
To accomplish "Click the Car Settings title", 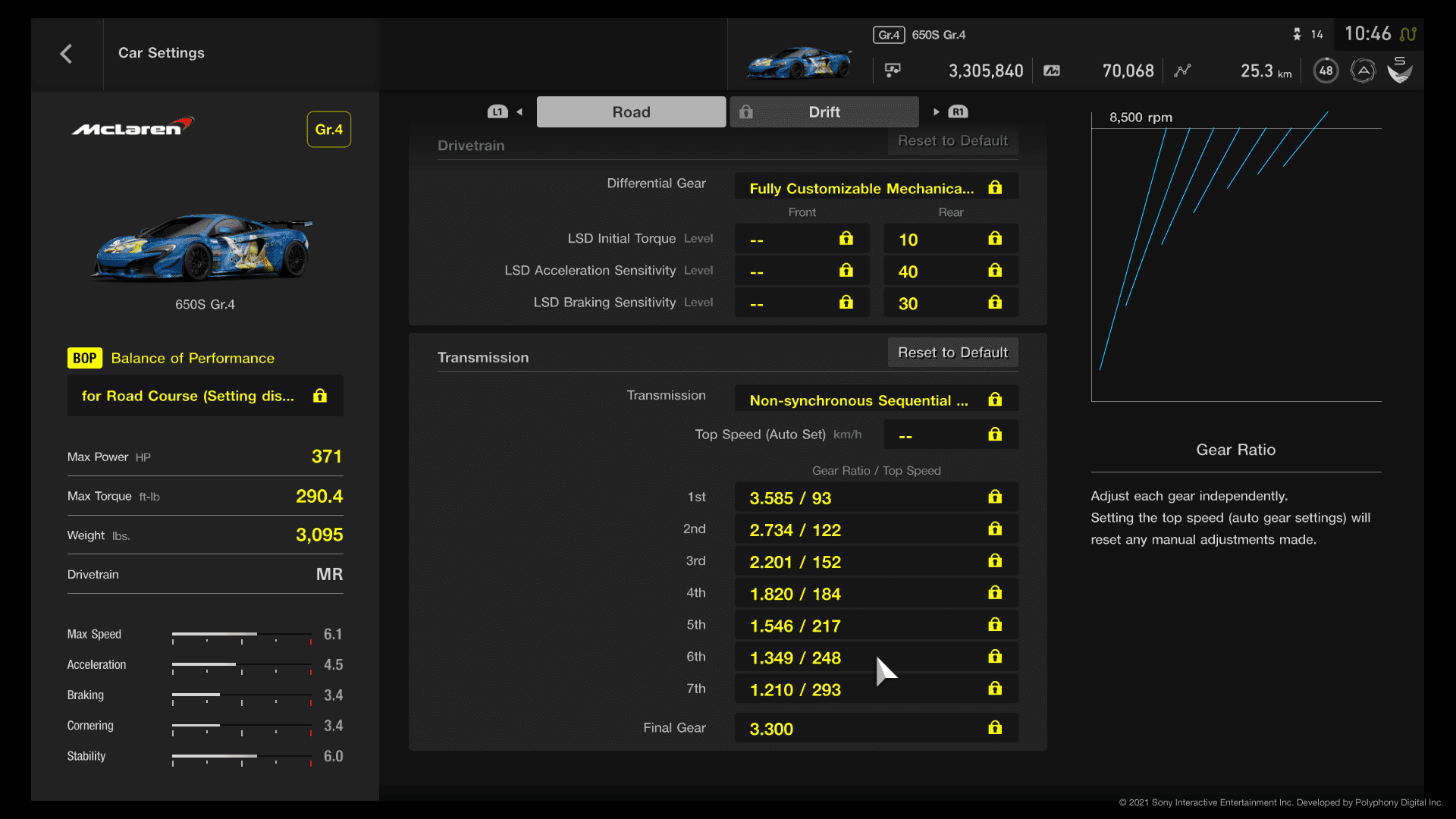I will [162, 53].
